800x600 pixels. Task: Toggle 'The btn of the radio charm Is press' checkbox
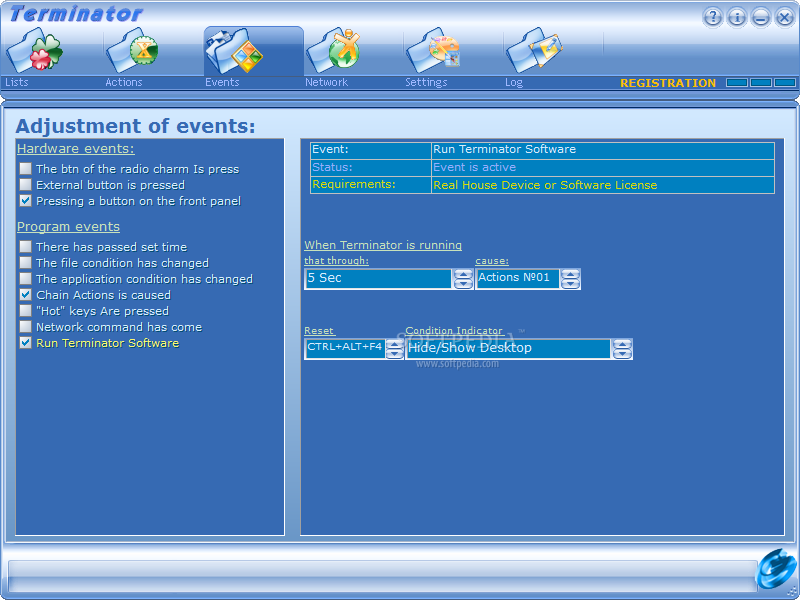(26, 168)
